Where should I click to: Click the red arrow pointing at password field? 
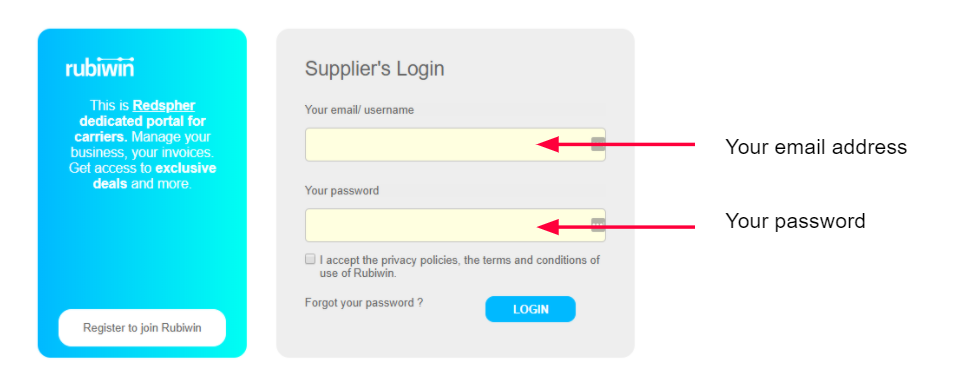615,227
